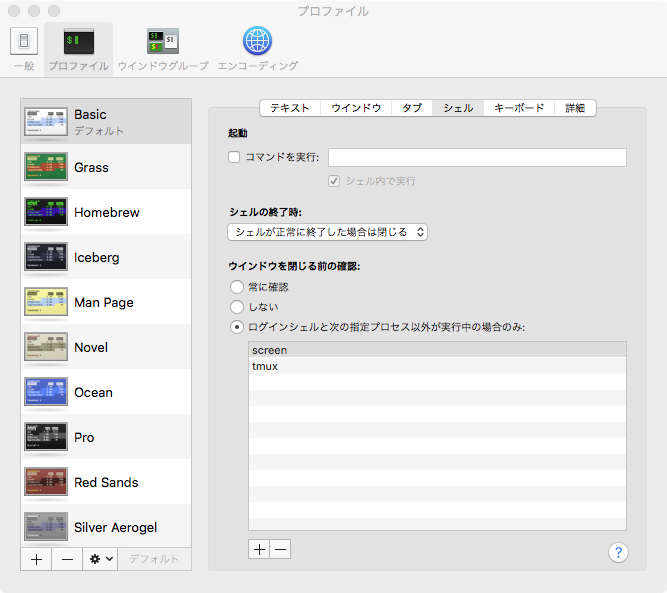Screen dimensions: 667x593
Task: Switch to the テキスト tab
Action: pyautogui.click(x=290, y=108)
